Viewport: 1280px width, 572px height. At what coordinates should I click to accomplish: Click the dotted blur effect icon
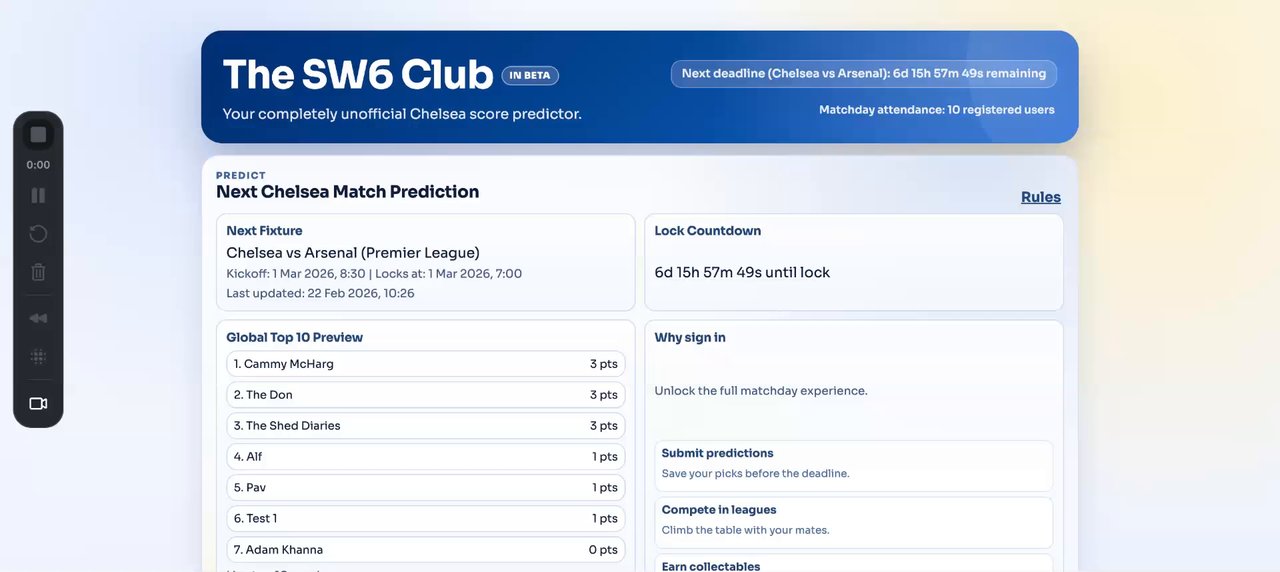click(38, 356)
